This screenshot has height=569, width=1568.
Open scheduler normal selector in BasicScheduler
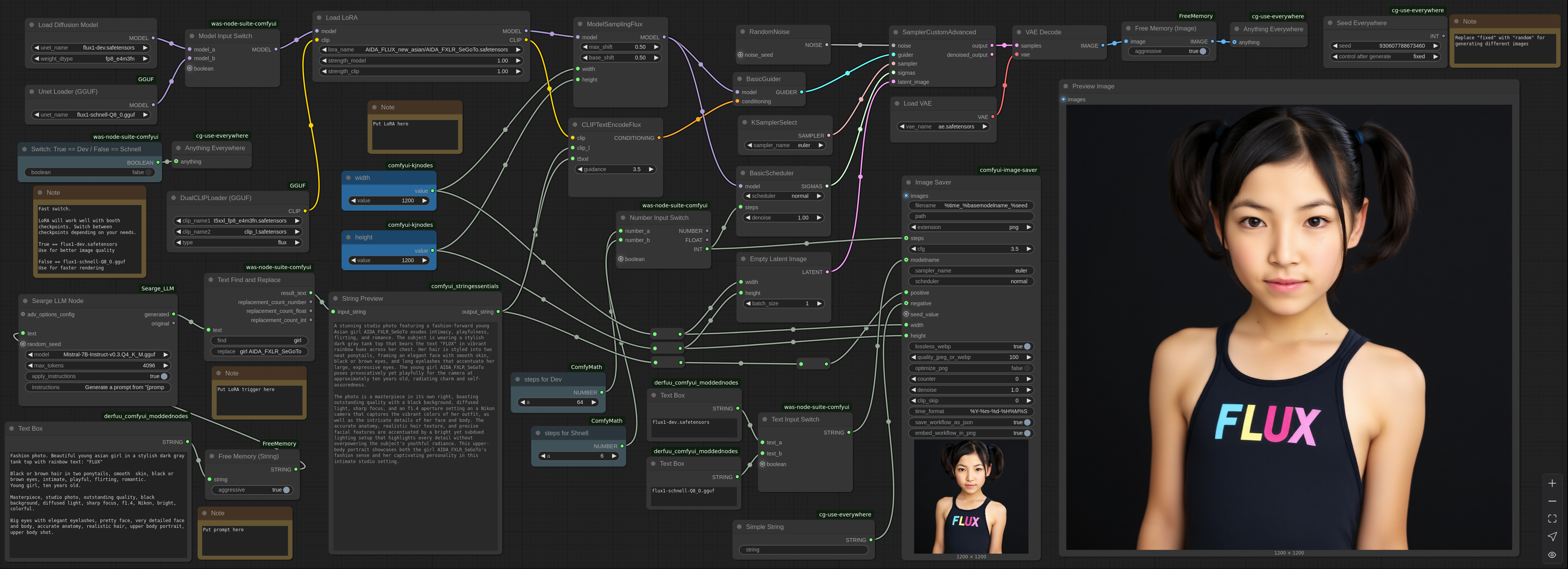pyautogui.click(x=783, y=196)
